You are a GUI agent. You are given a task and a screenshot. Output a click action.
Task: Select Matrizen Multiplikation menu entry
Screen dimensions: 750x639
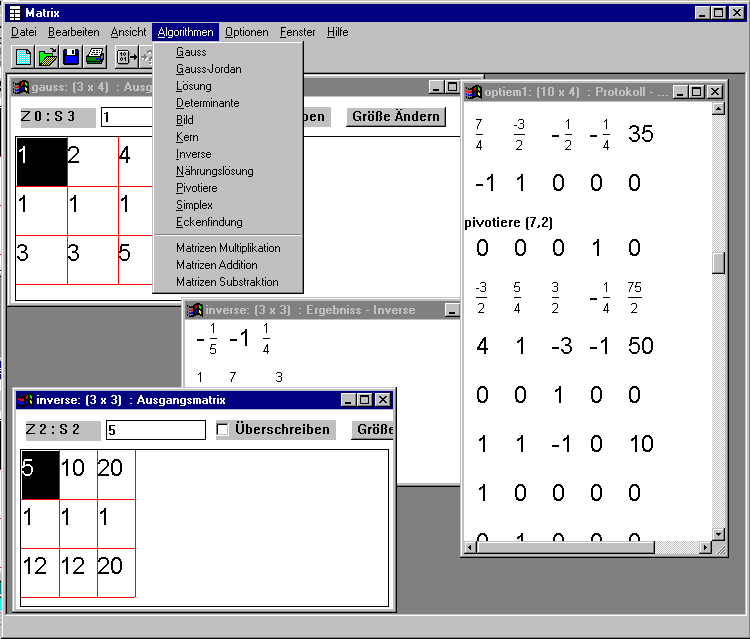pyautogui.click(x=228, y=248)
